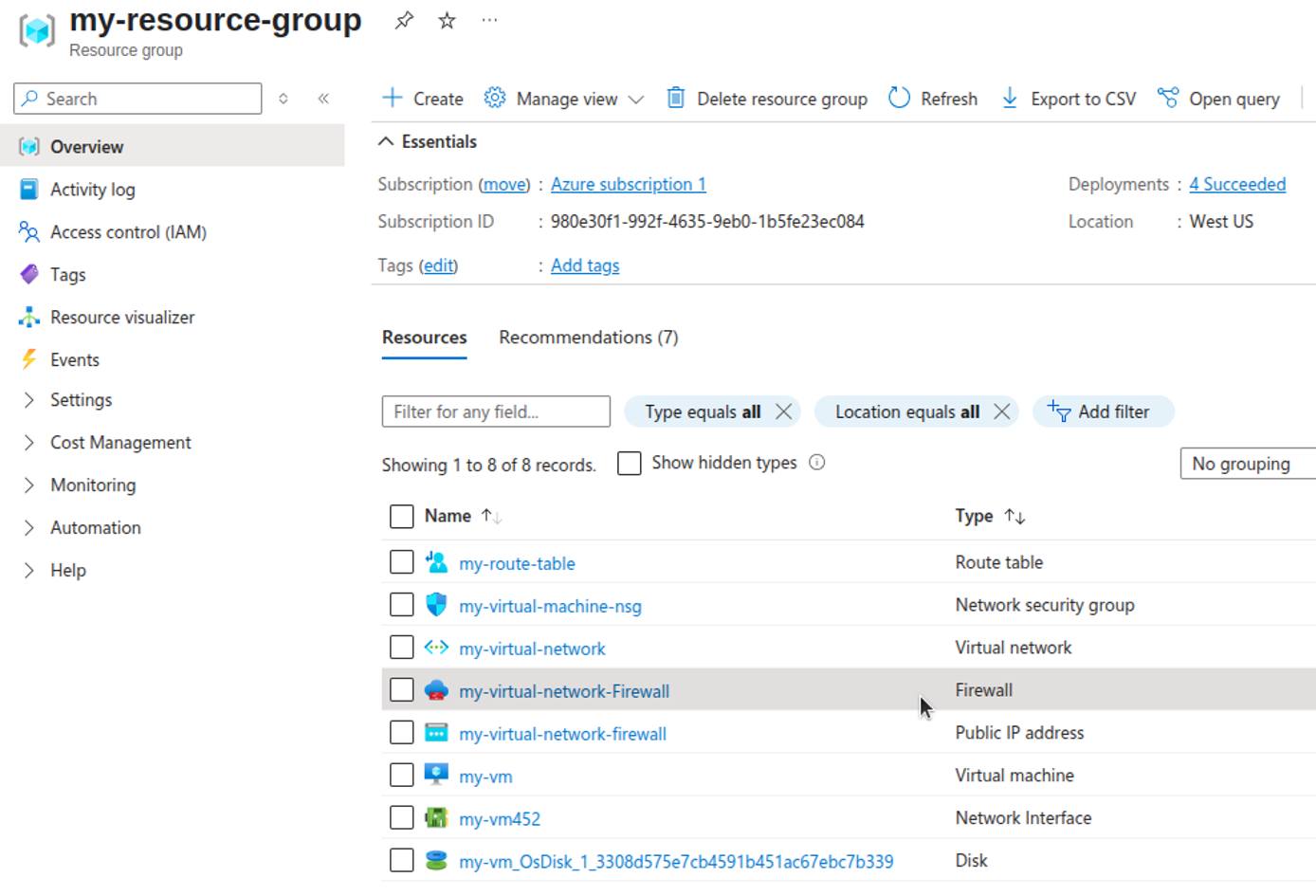Create a new resource with the plus icon

(x=420, y=98)
